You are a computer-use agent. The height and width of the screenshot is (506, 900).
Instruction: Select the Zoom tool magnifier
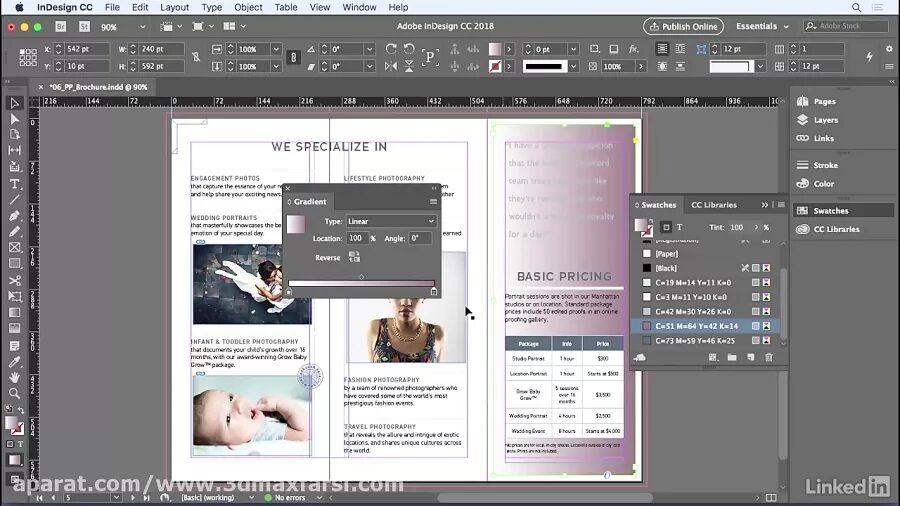pos(14,393)
